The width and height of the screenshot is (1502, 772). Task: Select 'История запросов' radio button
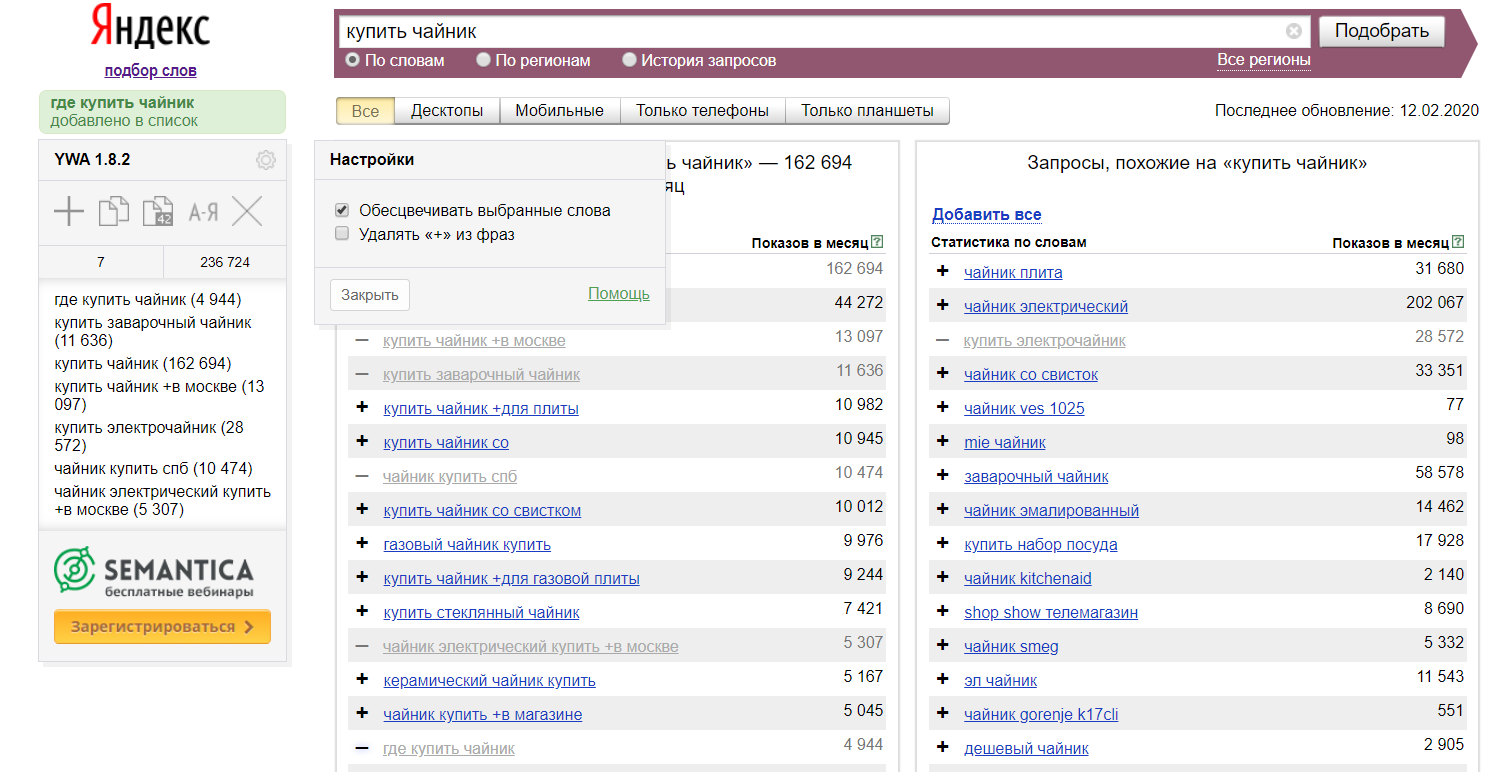pos(629,60)
